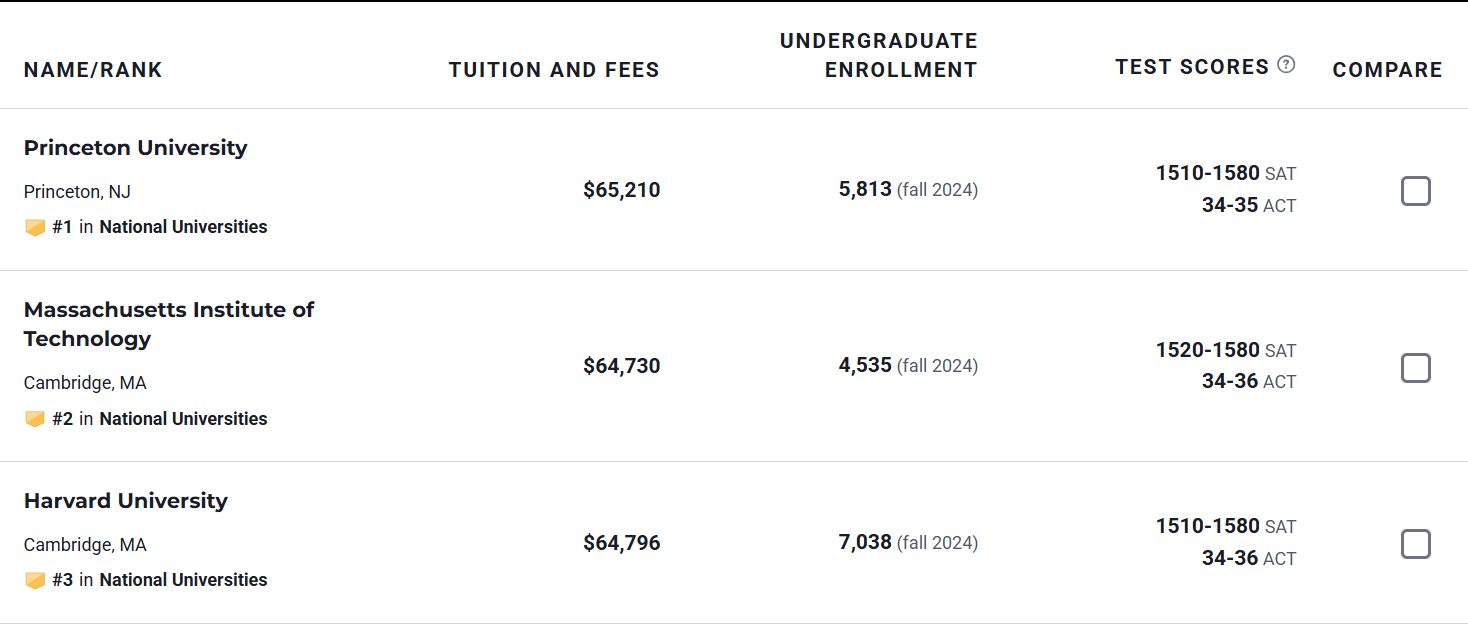Sort by the Tuition and Fees header
The width and height of the screenshot is (1468, 624).
(x=553, y=70)
